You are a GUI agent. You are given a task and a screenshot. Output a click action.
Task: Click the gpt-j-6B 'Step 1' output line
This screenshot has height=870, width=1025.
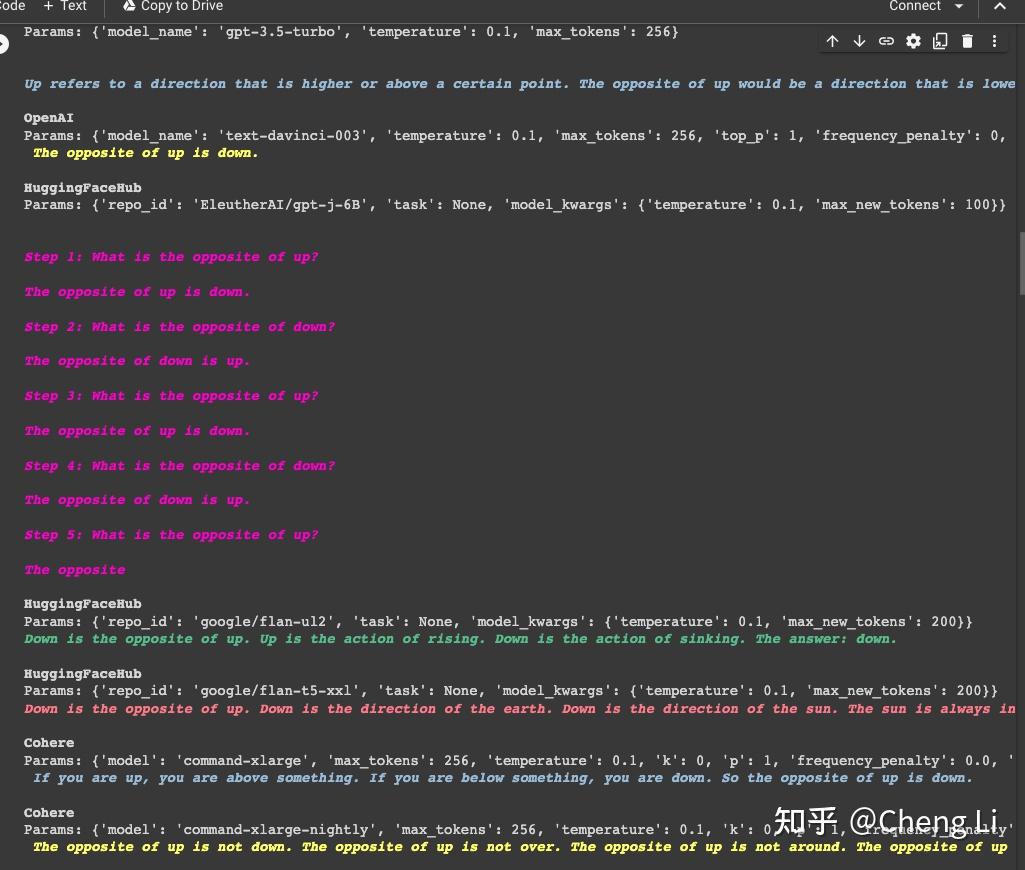coord(171,257)
